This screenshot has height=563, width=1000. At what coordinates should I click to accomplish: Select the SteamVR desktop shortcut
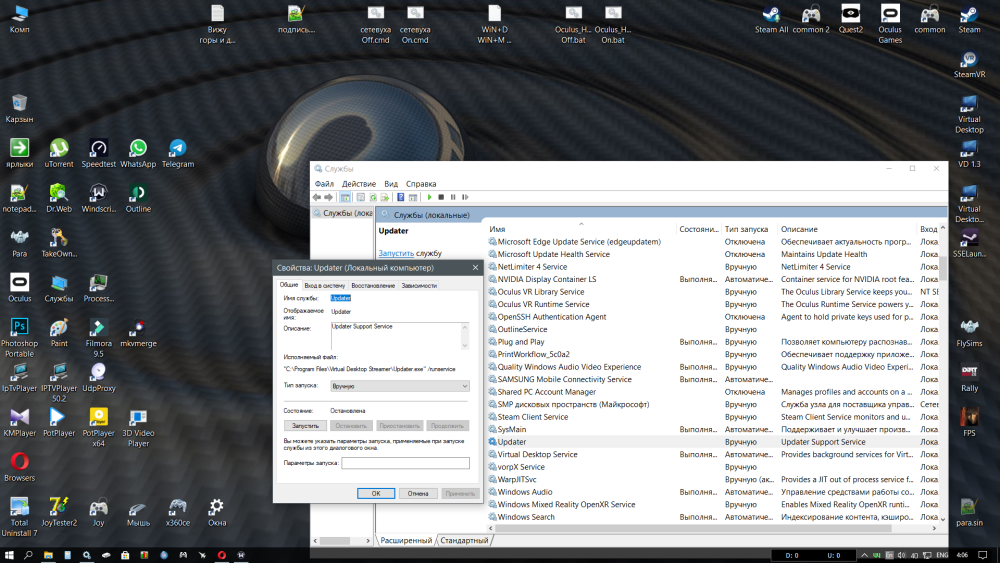click(x=969, y=60)
